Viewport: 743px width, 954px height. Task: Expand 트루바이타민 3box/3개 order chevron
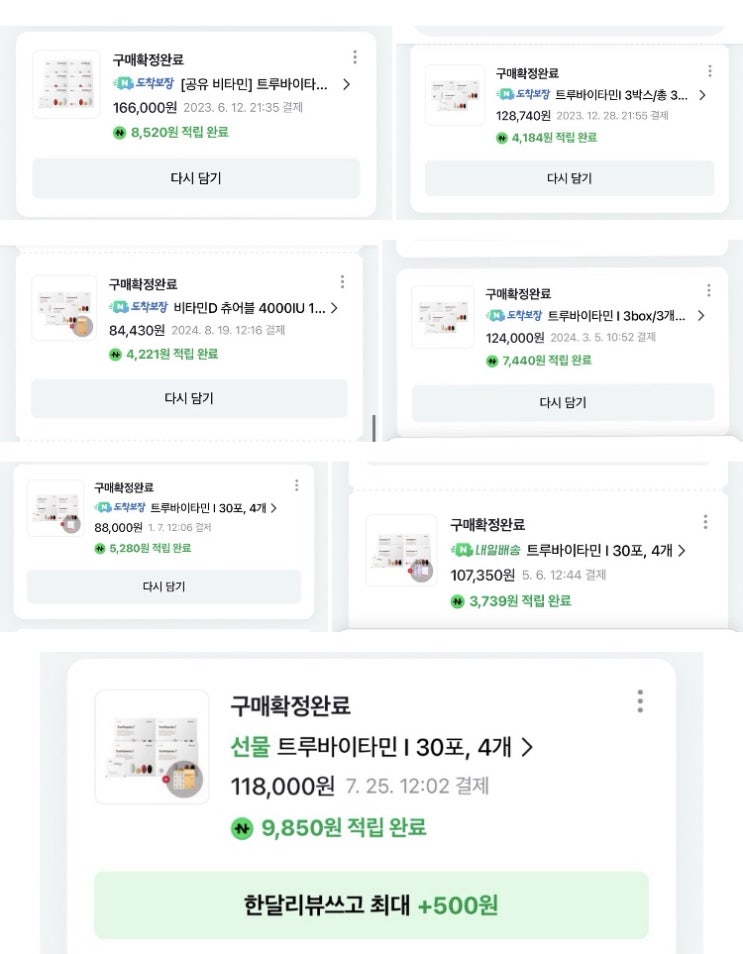tap(701, 316)
